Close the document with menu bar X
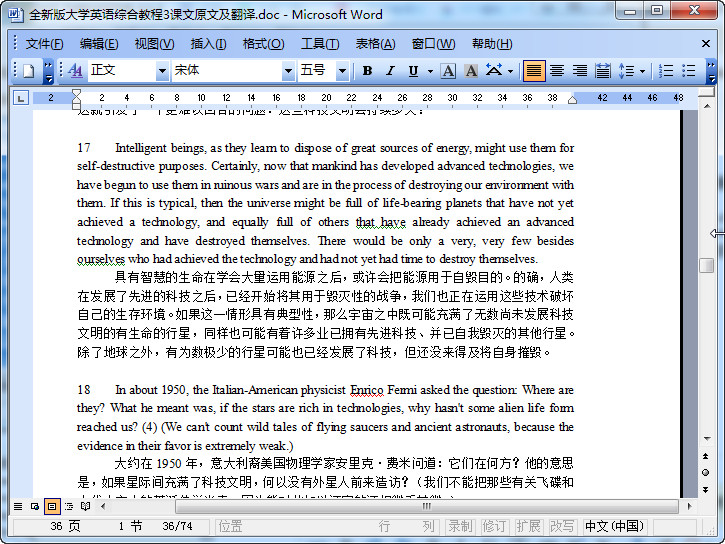 [706, 44]
